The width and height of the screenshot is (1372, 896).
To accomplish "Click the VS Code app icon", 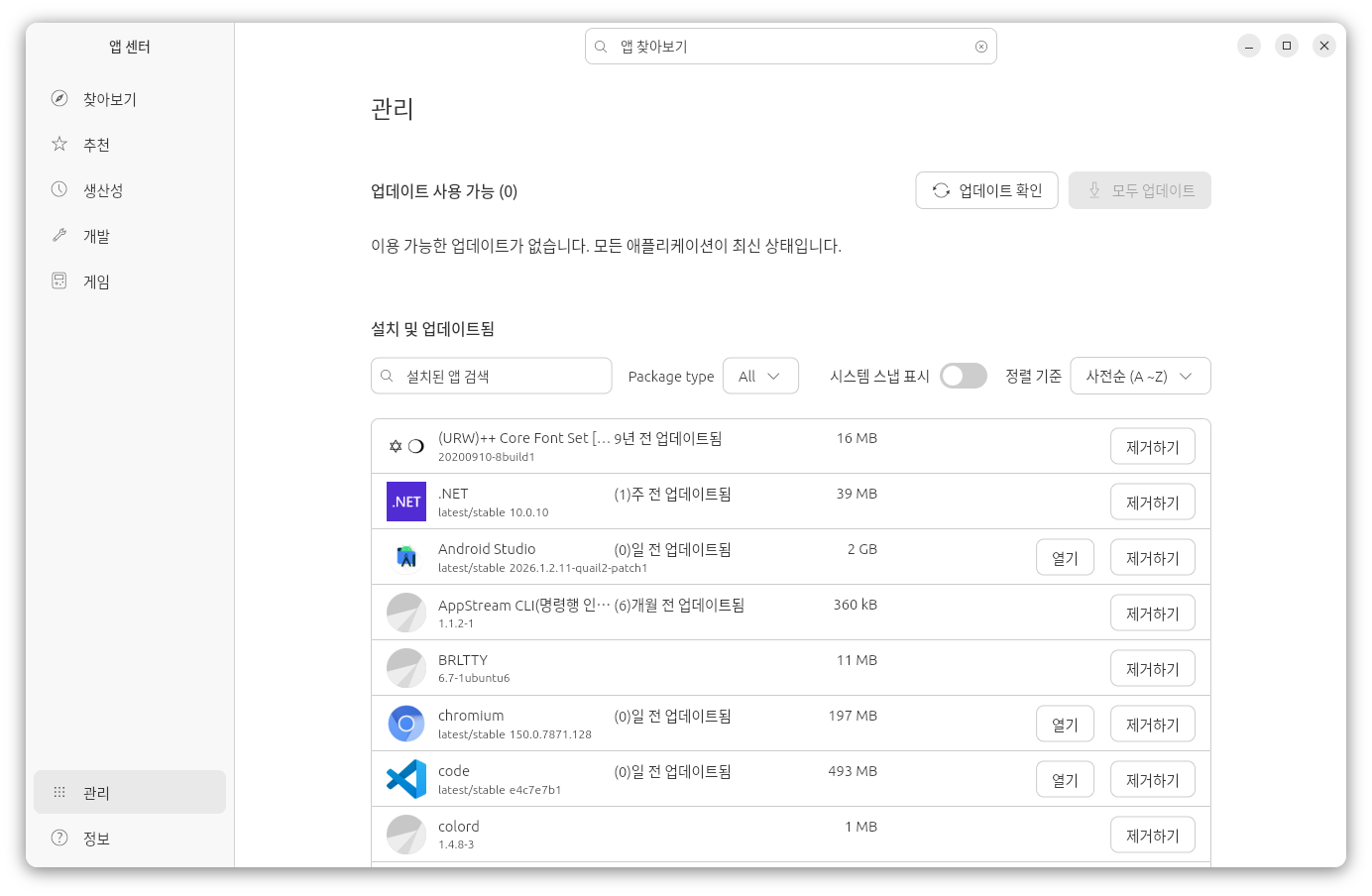I will click(406, 779).
